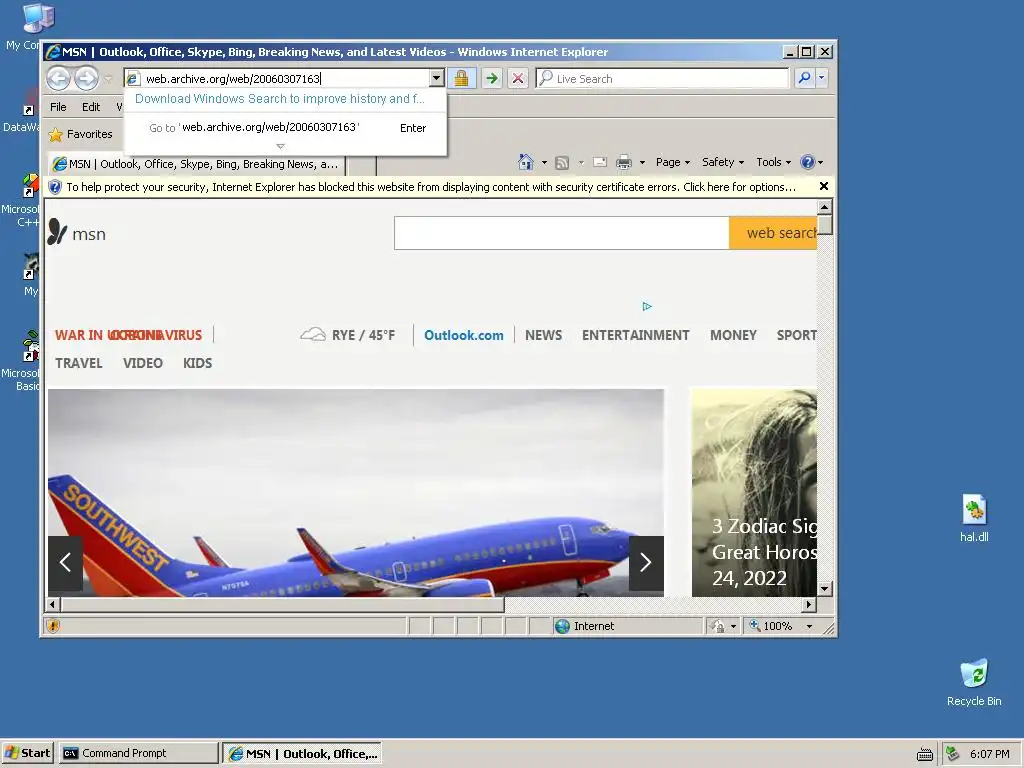Open the Outlook.com link
The image size is (1024, 768).
(464, 335)
